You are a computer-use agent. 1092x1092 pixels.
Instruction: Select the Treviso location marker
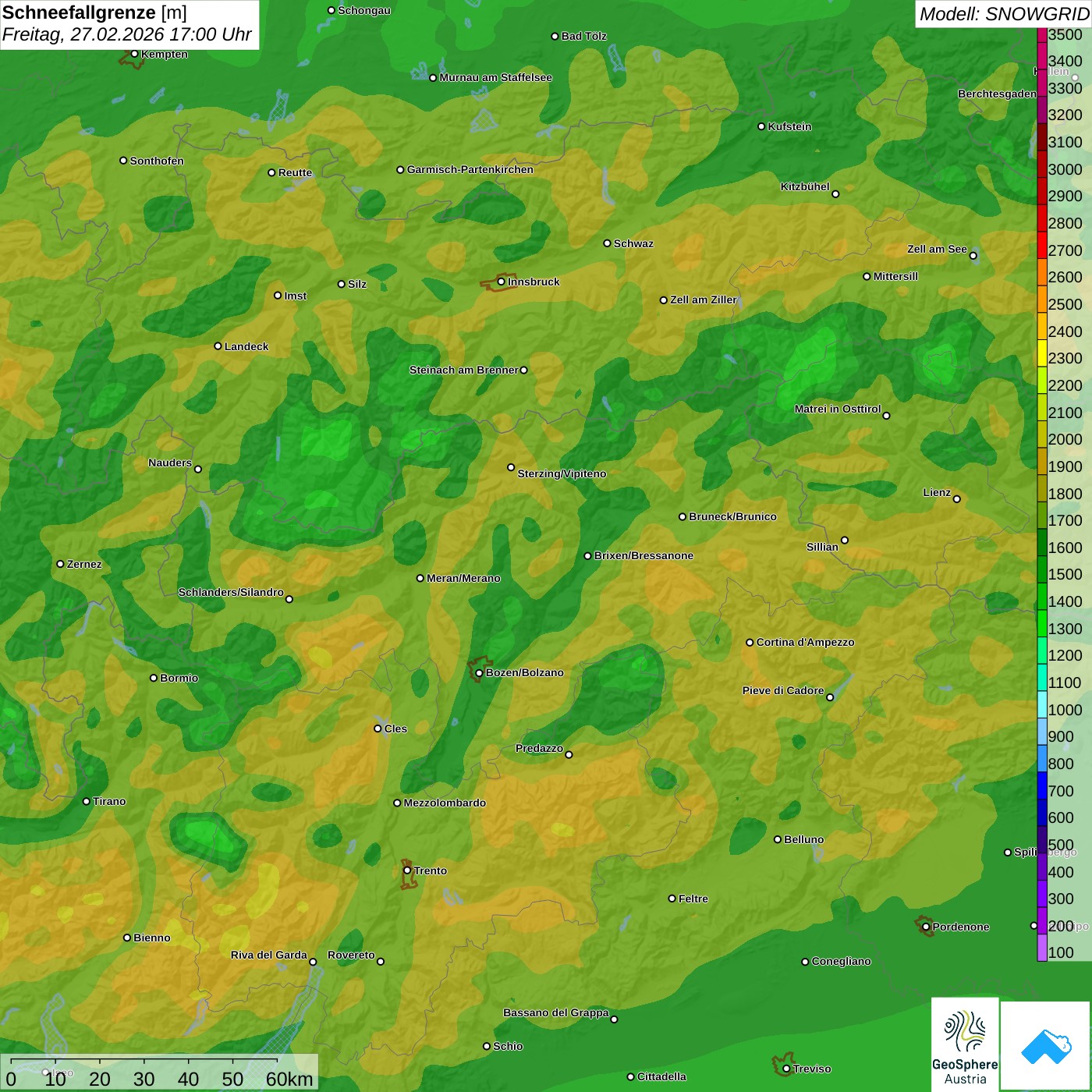click(x=786, y=1069)
